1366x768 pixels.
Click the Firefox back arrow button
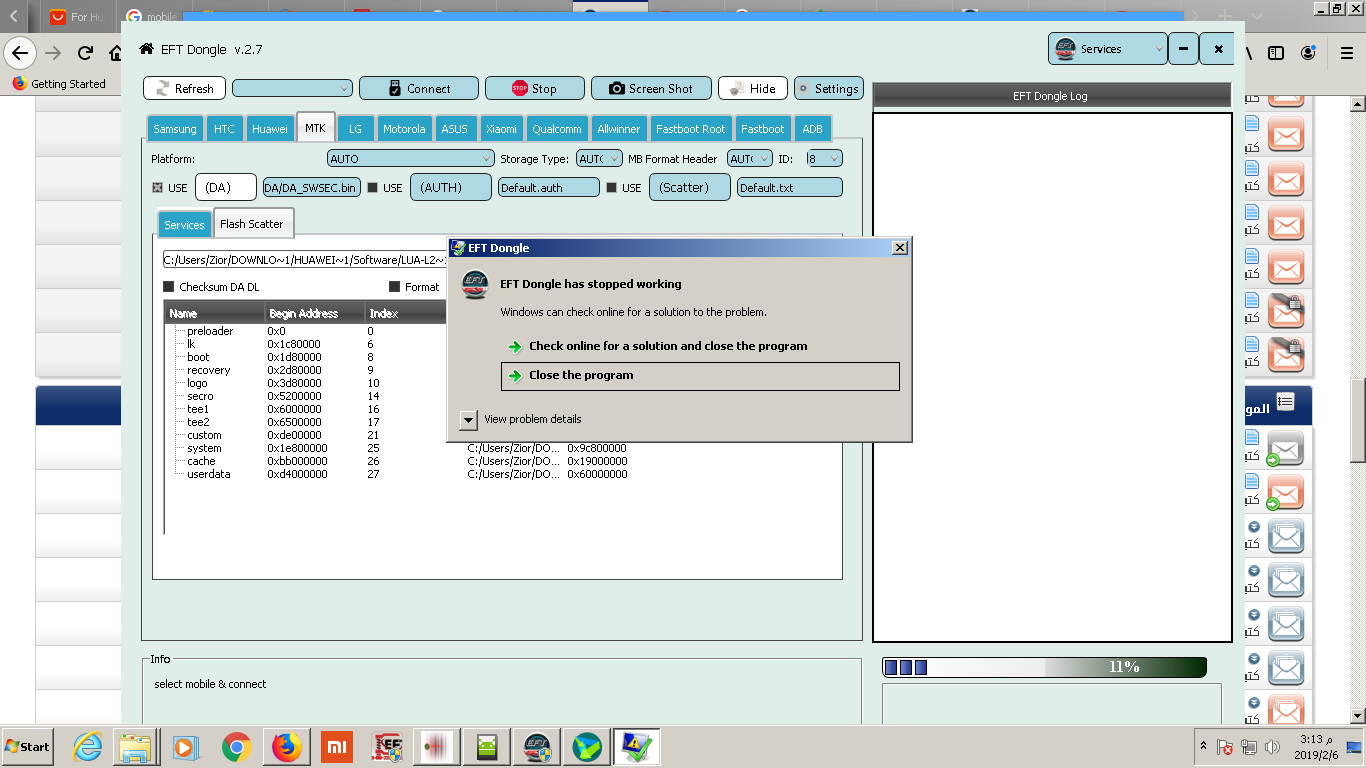coord(20,53)
